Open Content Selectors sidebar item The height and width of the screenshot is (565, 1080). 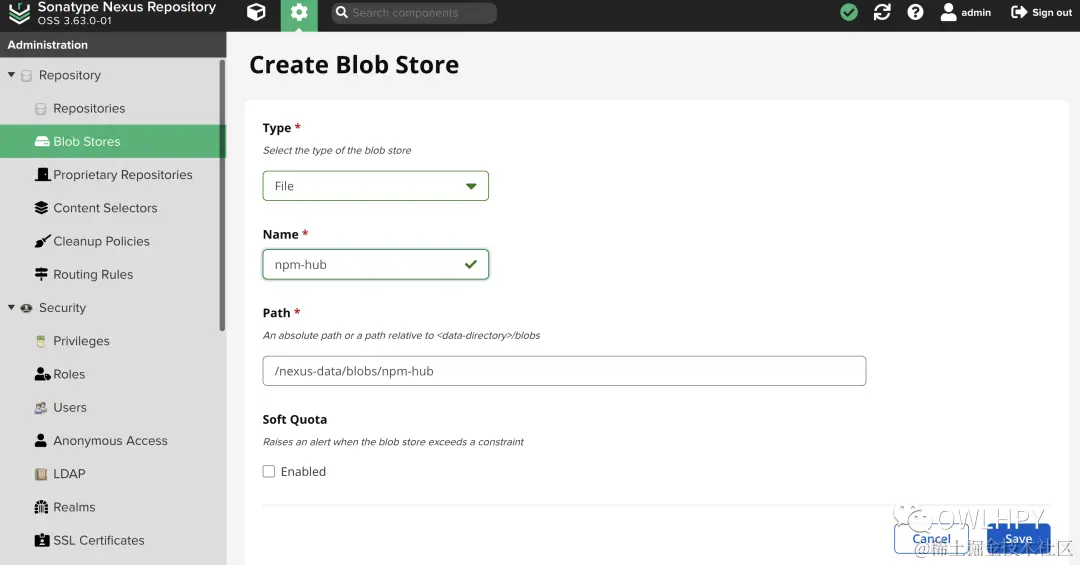click(x=105, y=208)
